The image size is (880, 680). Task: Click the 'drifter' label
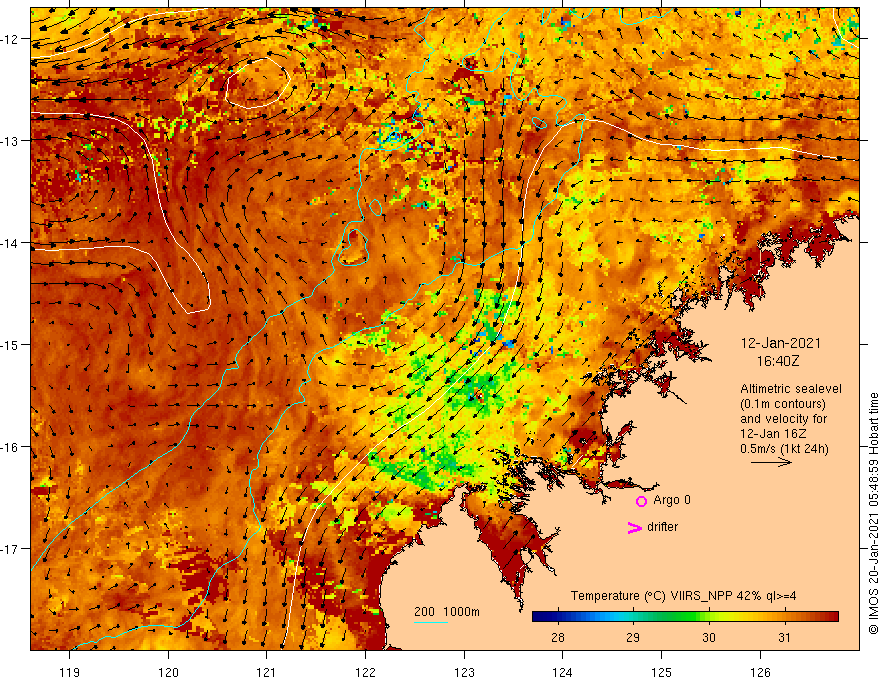(662, 527)
